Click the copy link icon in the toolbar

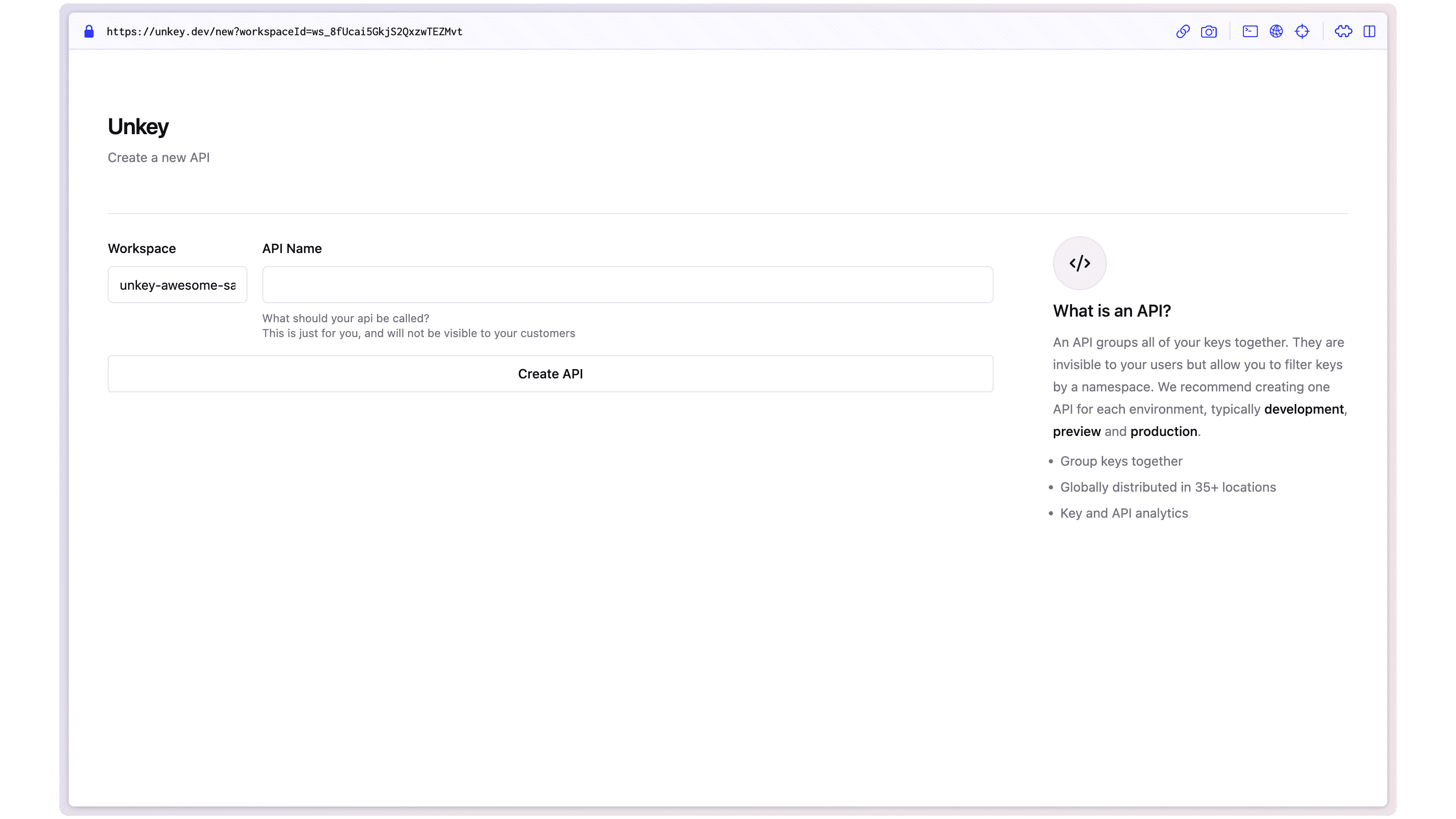pyautogui.click(x=1182, y=32)
